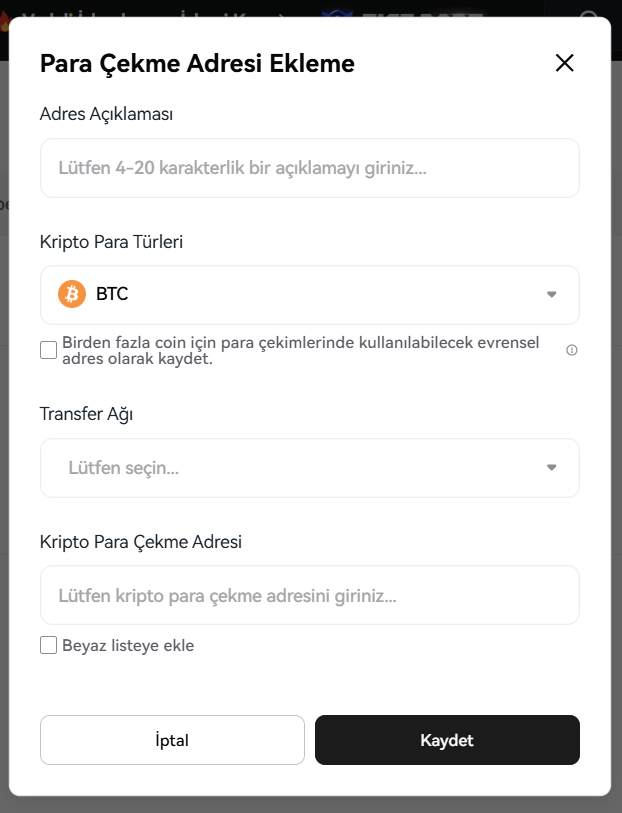Open the Kripto Para Türleri BTC selector
Screen dimensions: 622x813
point(310,295)
